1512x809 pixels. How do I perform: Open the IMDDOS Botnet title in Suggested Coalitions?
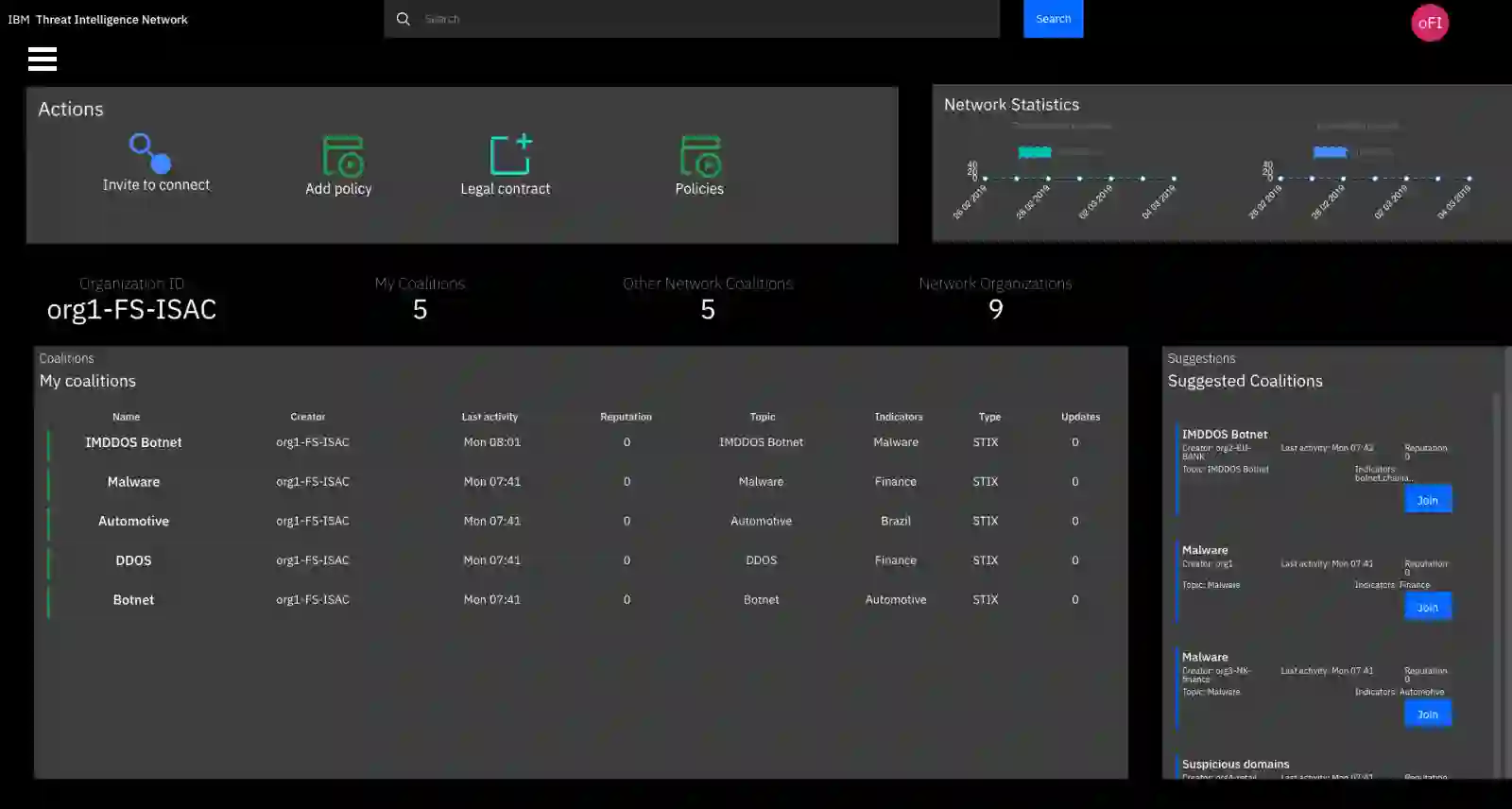click(x=1225, y=435)
